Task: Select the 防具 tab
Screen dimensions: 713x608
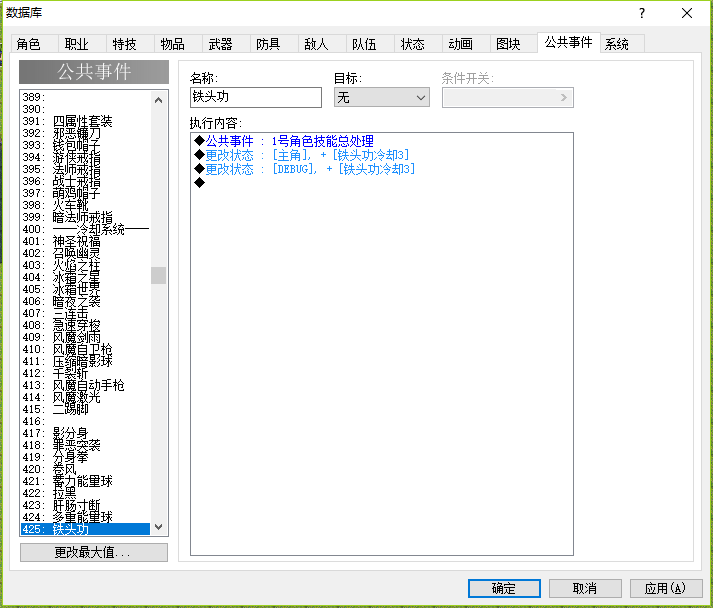Action: pos(274,44)
